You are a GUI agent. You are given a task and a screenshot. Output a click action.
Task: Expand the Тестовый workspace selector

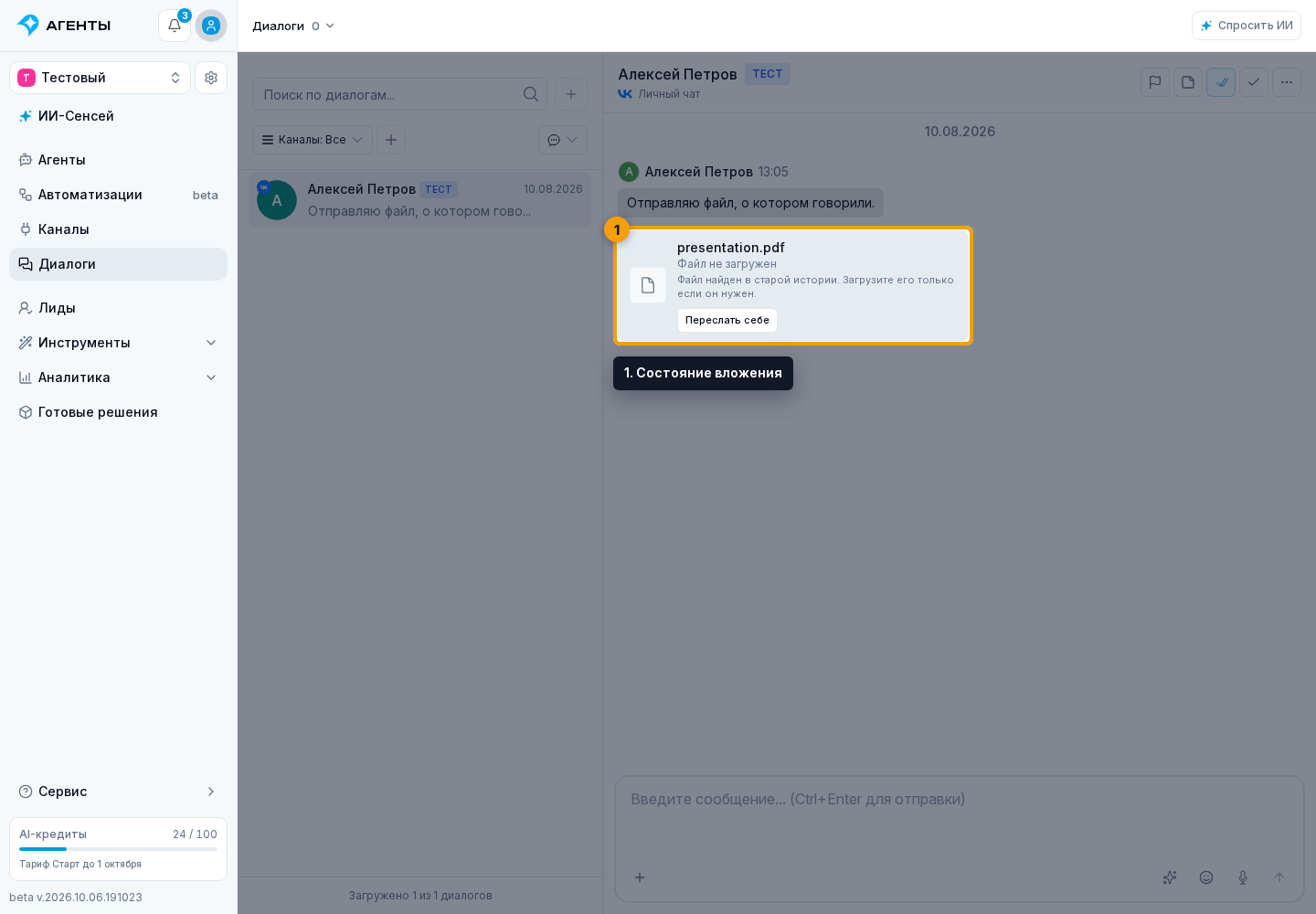click(x=100, y=78)
